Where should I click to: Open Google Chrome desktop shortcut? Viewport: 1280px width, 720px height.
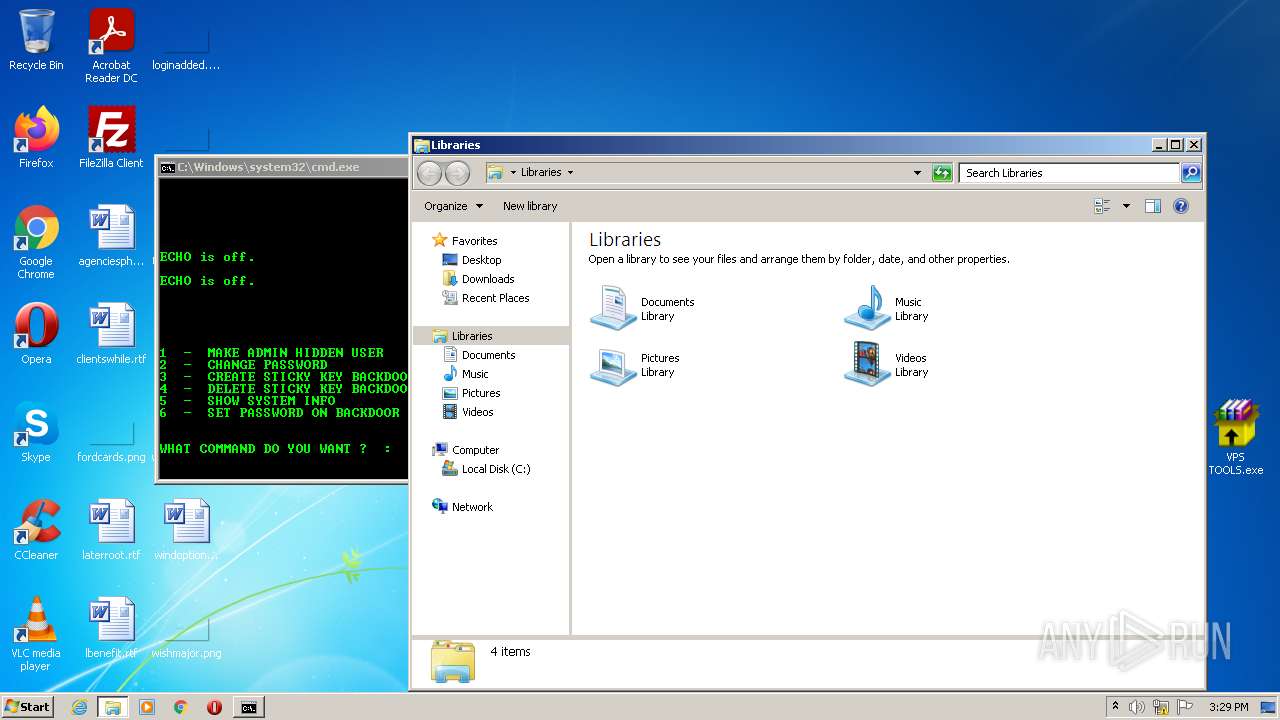point(36,242)
